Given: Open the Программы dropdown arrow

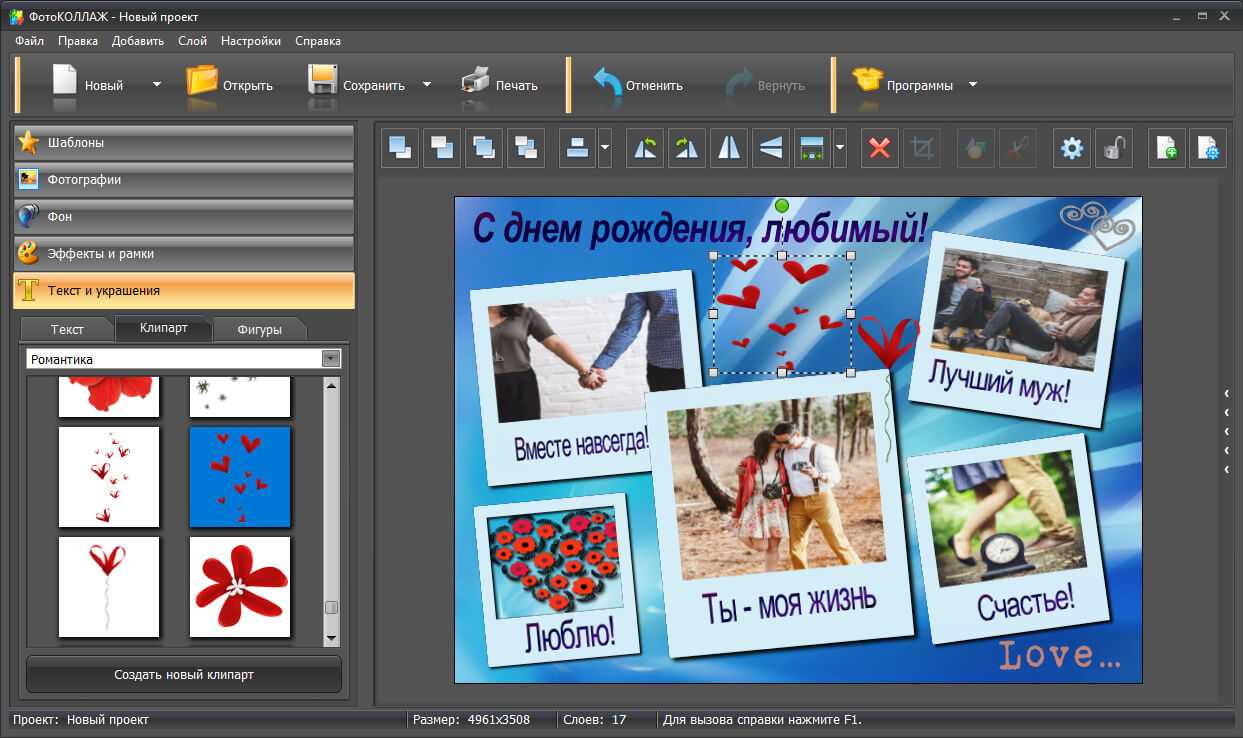Looking at the screenshot, I should (x=973, y=85).
